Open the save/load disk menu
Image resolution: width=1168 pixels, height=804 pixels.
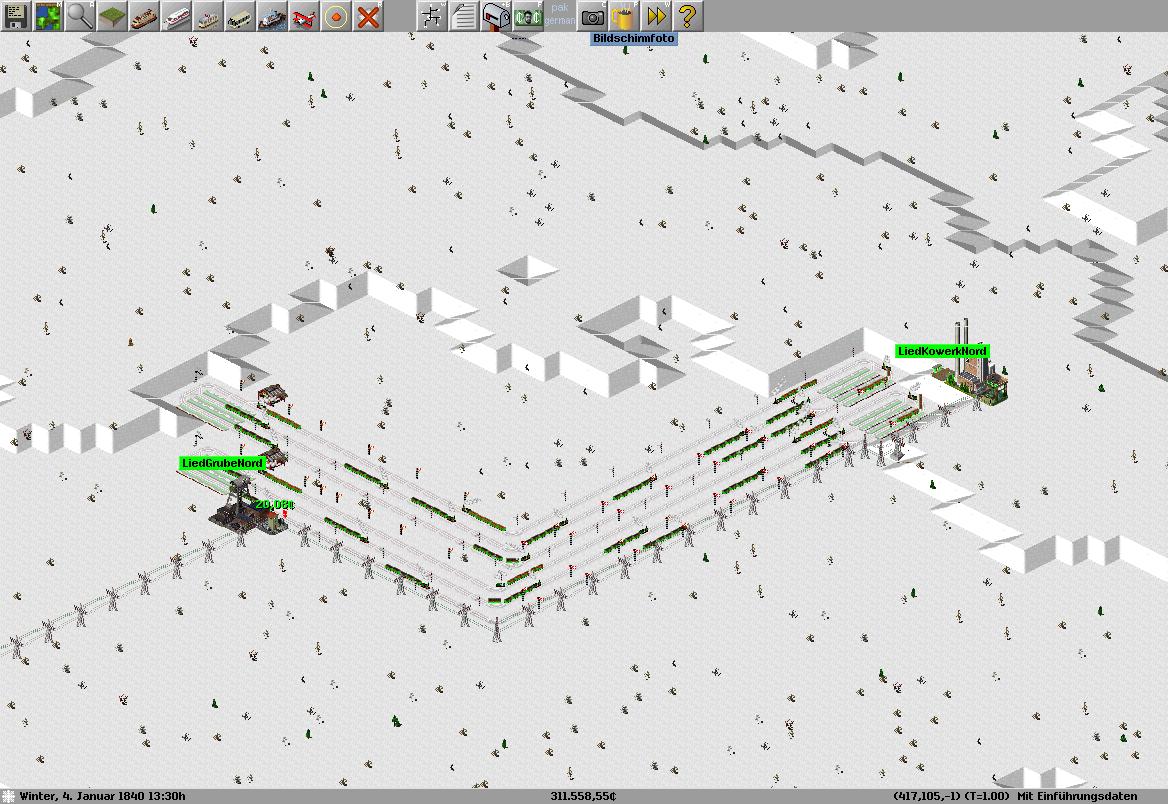coord(16,16)
